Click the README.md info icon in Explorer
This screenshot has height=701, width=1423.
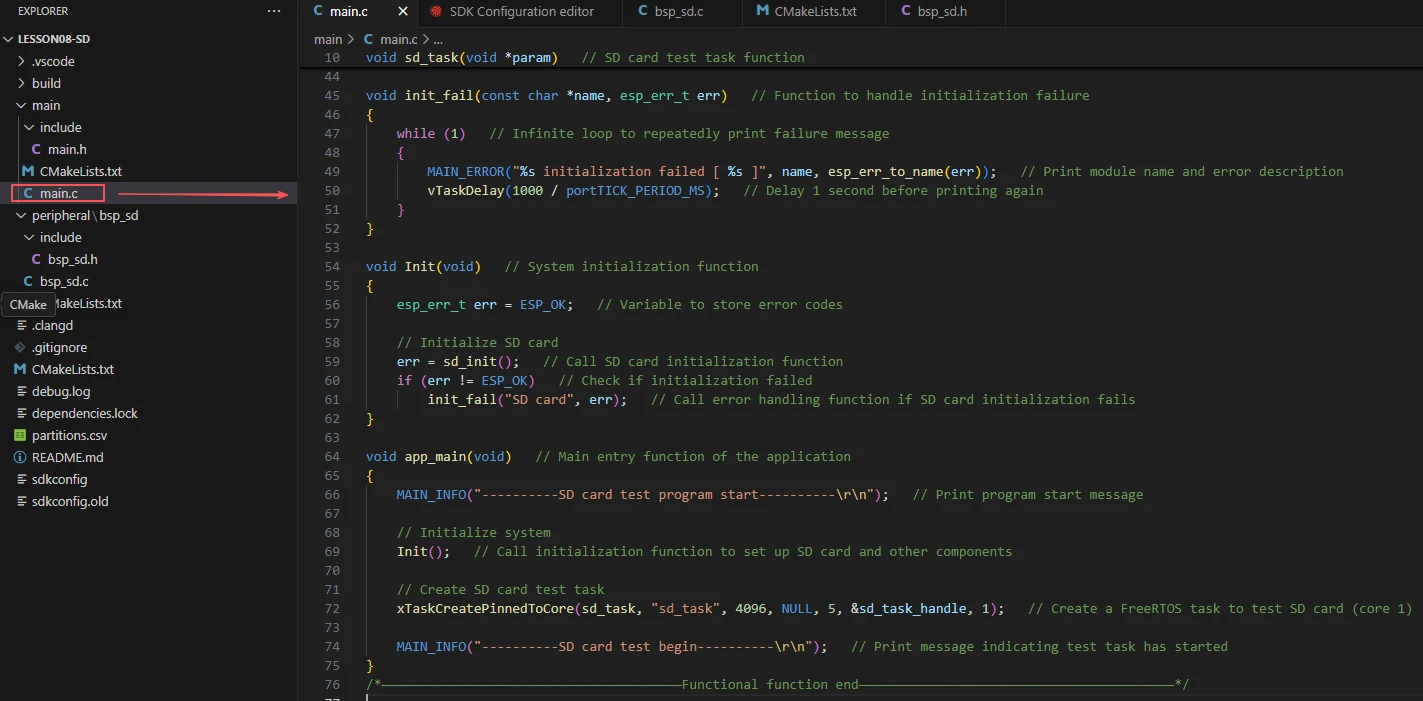click(20, 458)
